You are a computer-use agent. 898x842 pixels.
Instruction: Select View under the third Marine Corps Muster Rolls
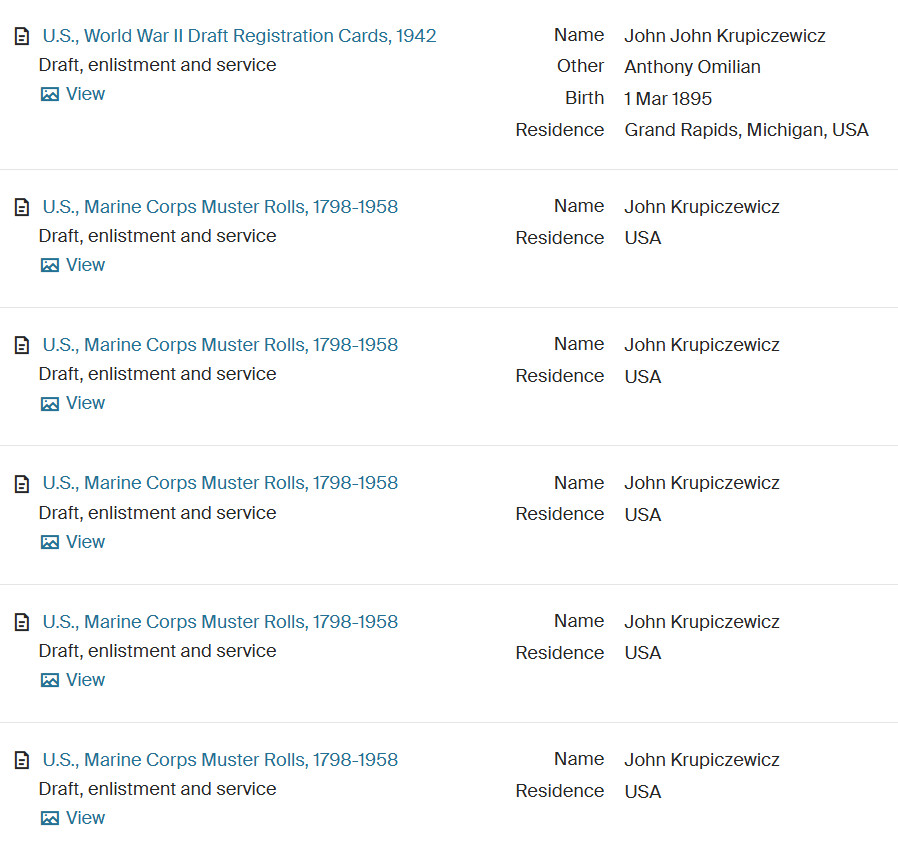click(x=85, y=542)
